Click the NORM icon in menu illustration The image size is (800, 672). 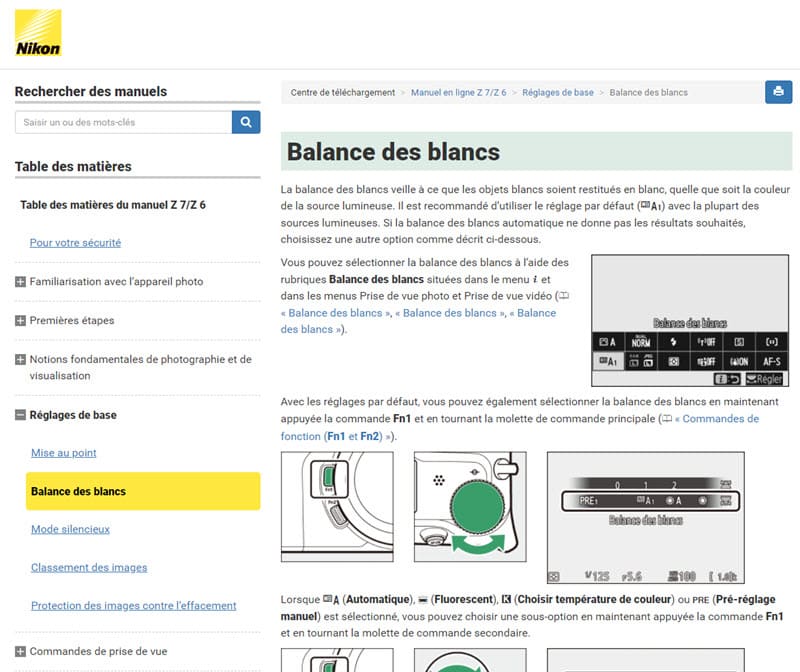(x=641, y=342)
